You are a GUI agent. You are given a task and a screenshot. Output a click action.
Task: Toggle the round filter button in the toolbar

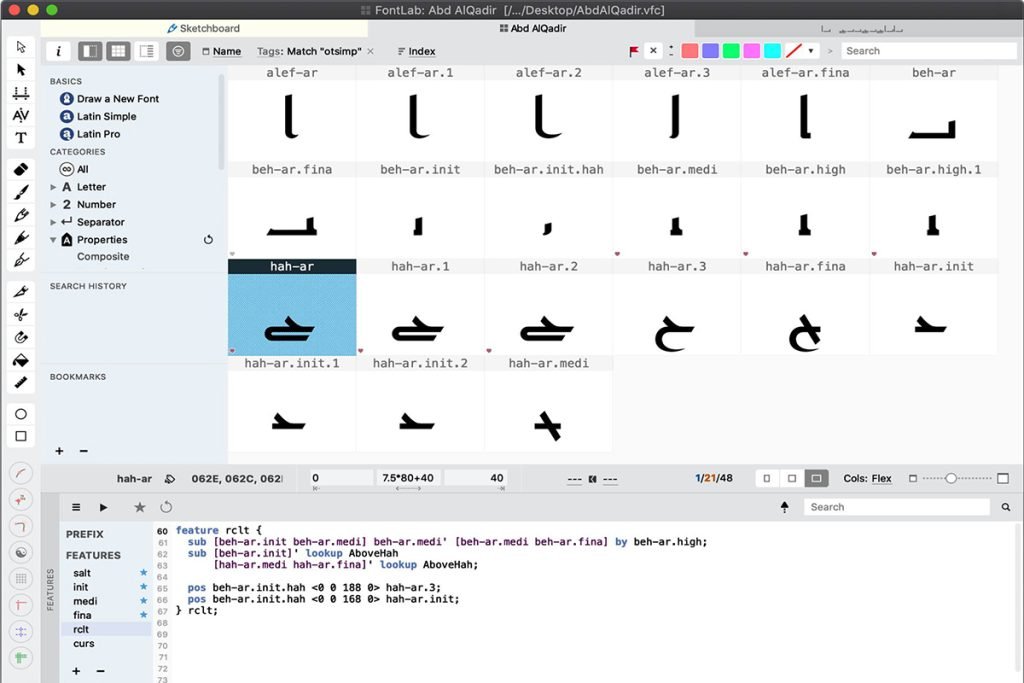[178, 51]
